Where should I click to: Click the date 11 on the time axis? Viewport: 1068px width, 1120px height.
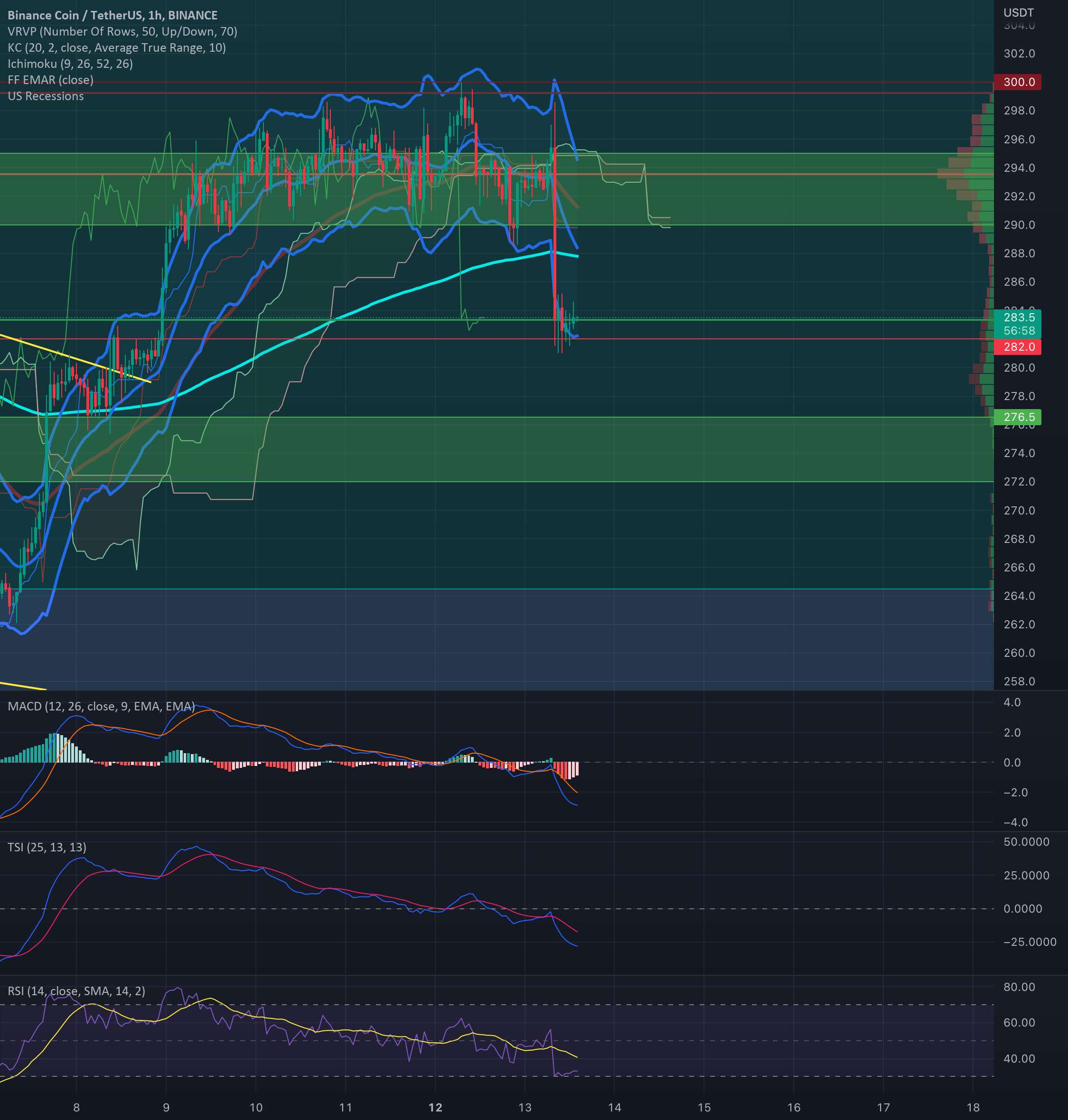pos(346,1108)
